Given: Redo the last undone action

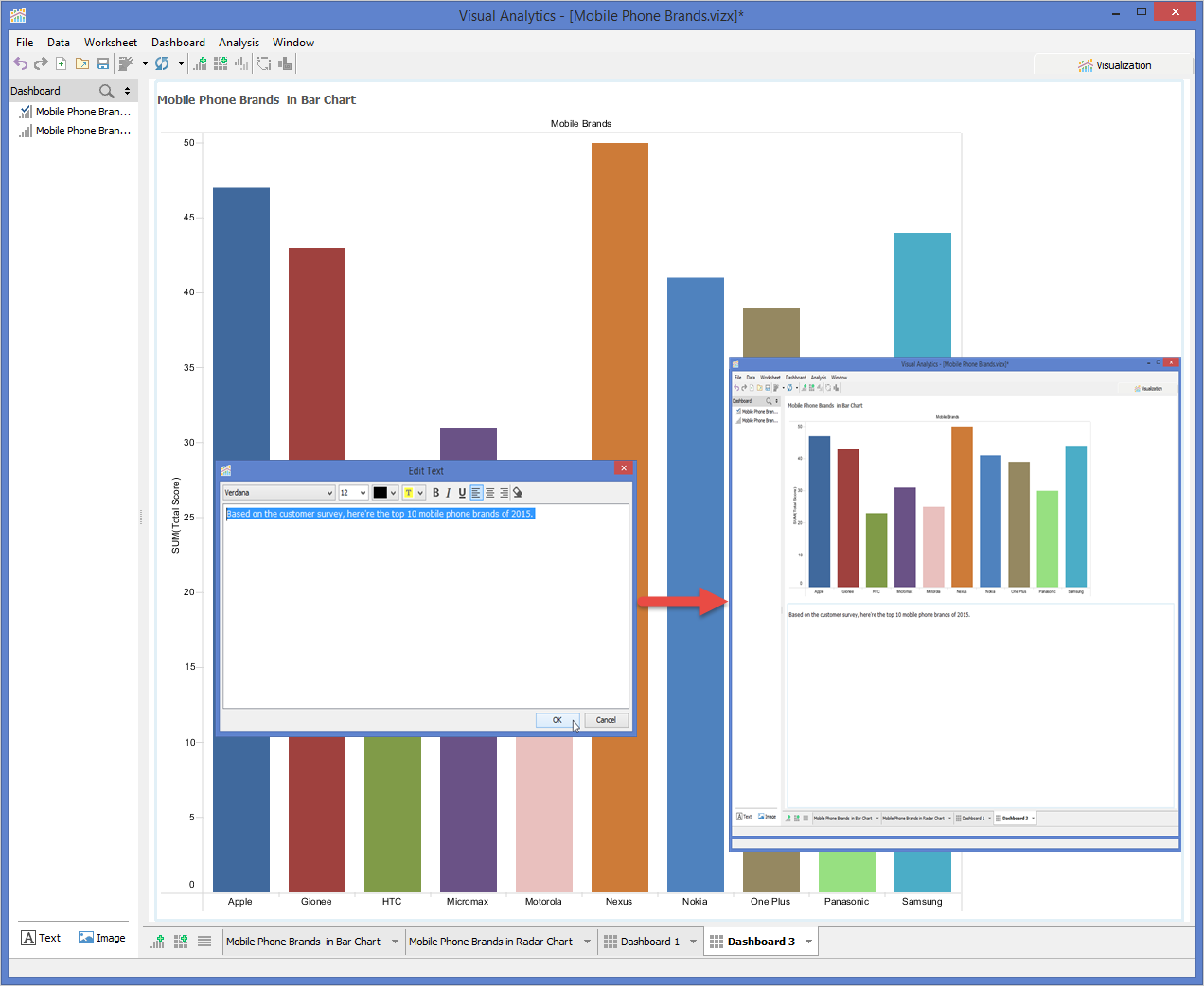Looking at the screenshot, I should tap(41, 63).
